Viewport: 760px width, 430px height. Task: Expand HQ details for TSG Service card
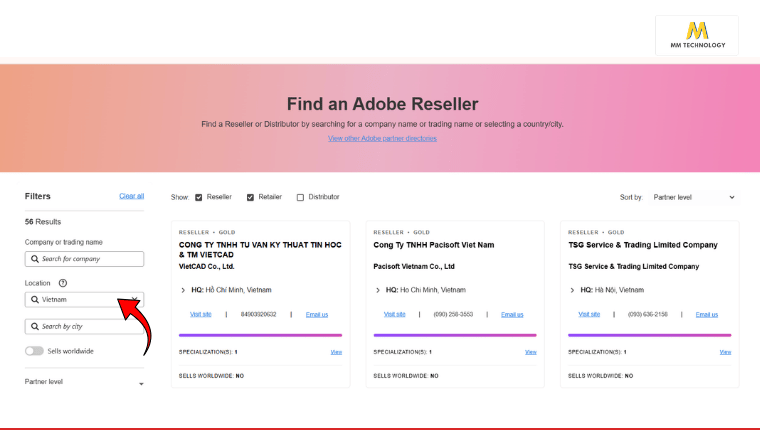coord(572,290)
